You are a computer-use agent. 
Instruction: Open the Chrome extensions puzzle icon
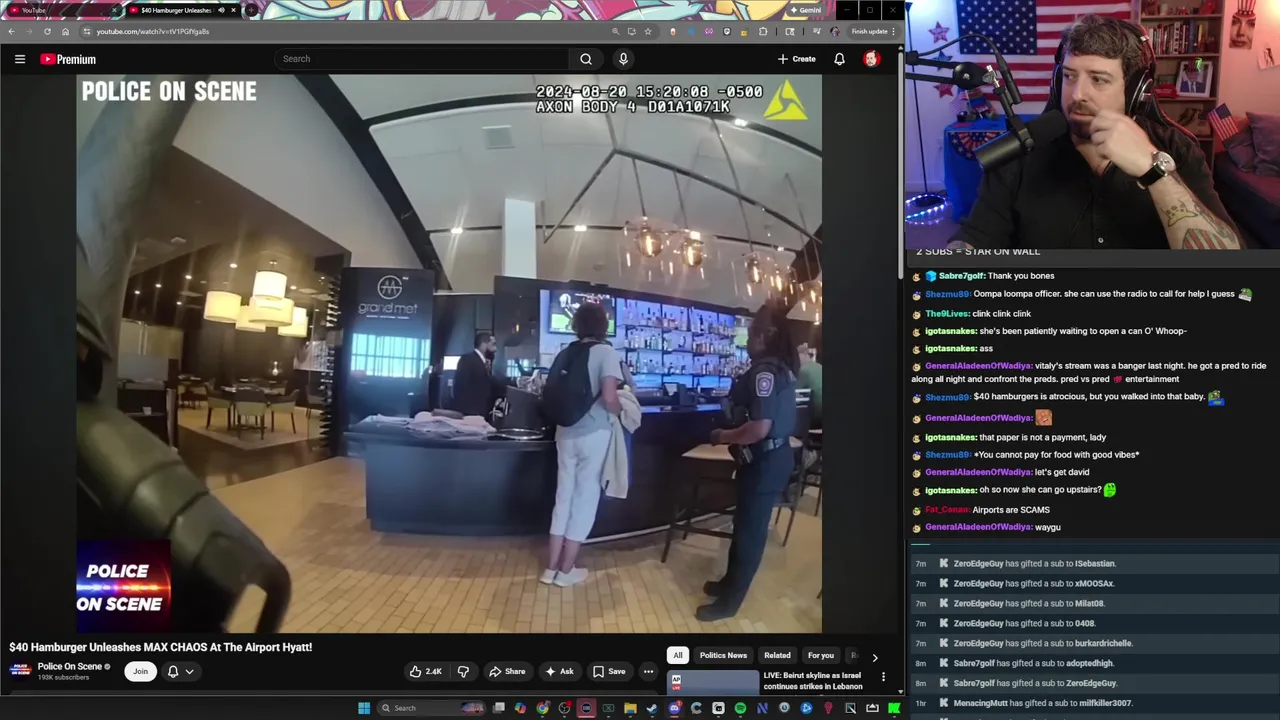point(763,31)
